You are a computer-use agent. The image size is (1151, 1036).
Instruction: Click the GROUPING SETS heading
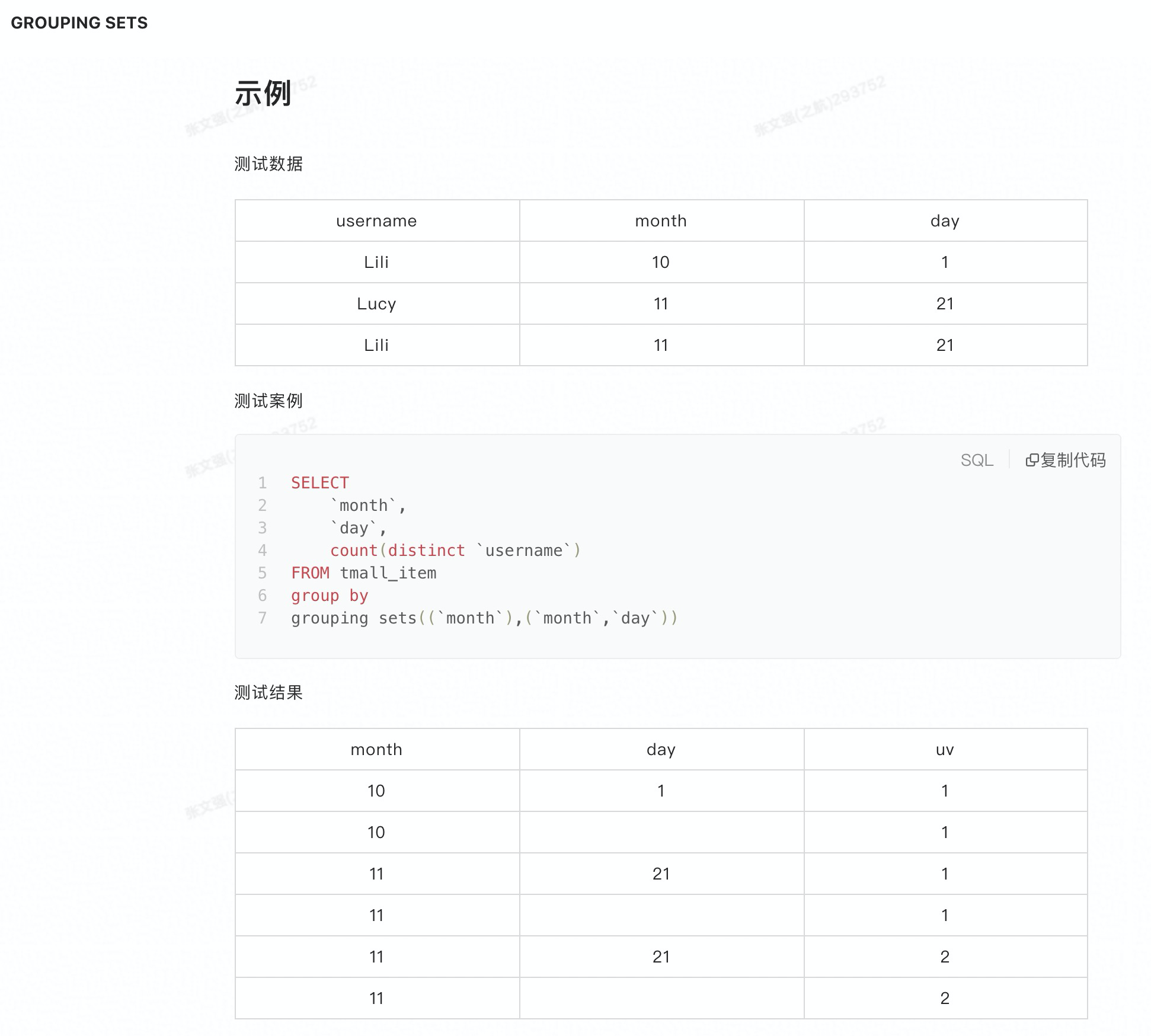pos(79,23)
